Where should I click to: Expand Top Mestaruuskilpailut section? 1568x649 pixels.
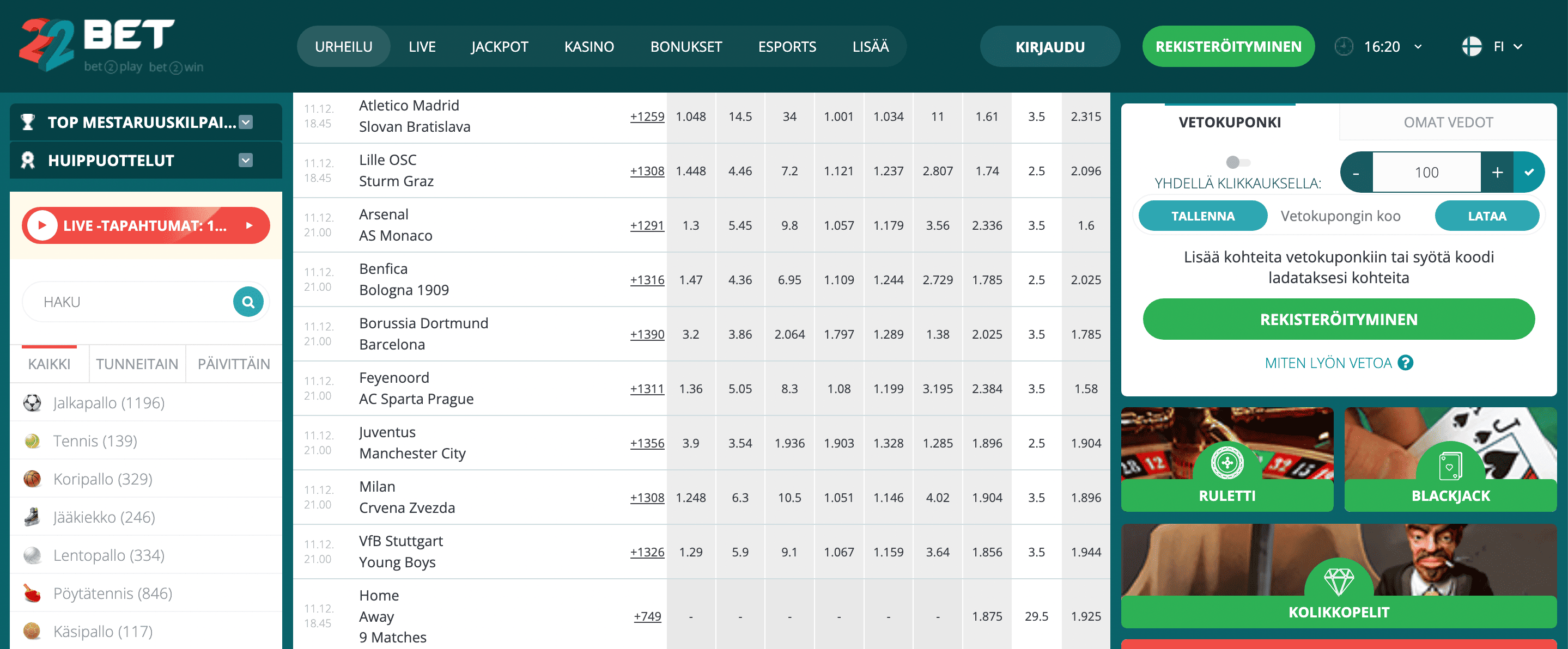pyautogui.click(x=246, y=123)
